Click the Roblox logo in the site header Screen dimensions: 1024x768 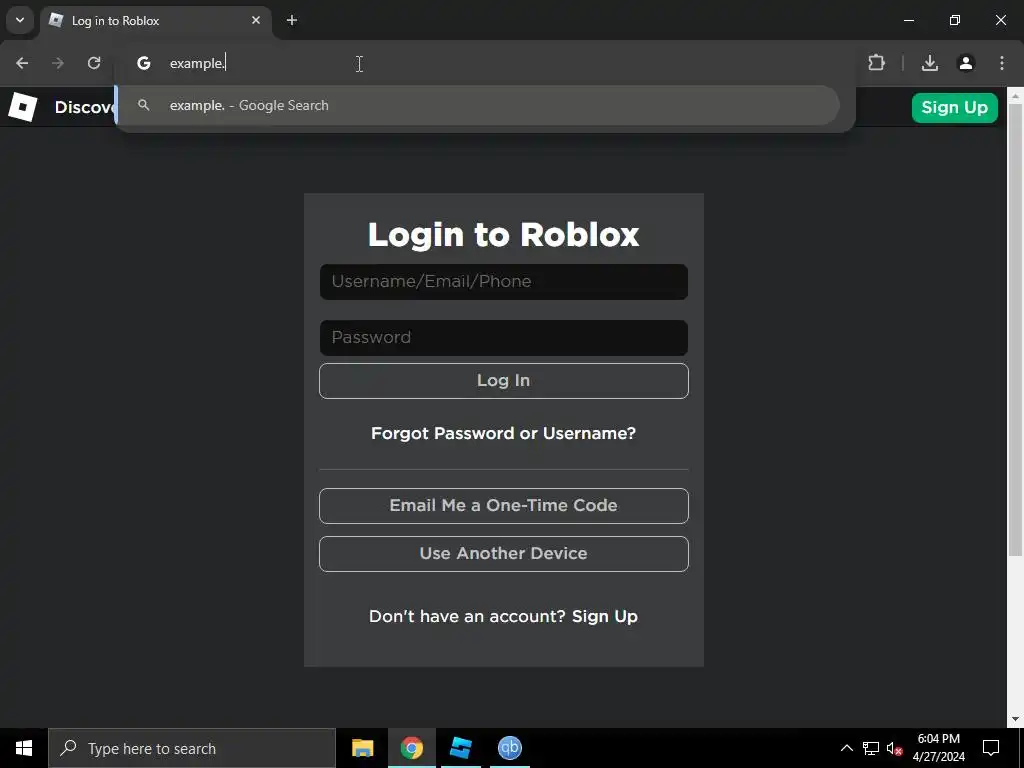(23, 107)
